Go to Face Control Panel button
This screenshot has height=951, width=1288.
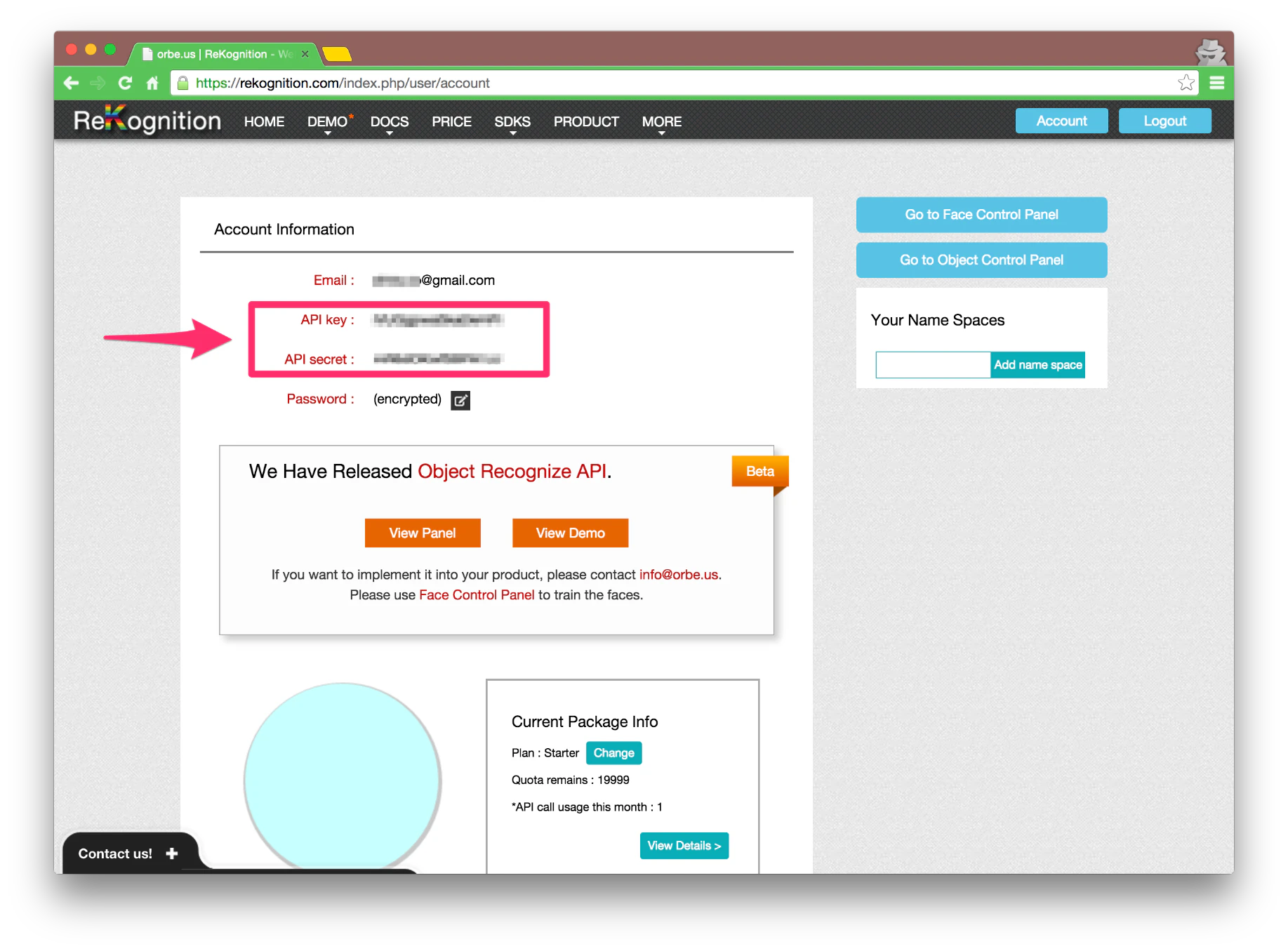(981, 215)
